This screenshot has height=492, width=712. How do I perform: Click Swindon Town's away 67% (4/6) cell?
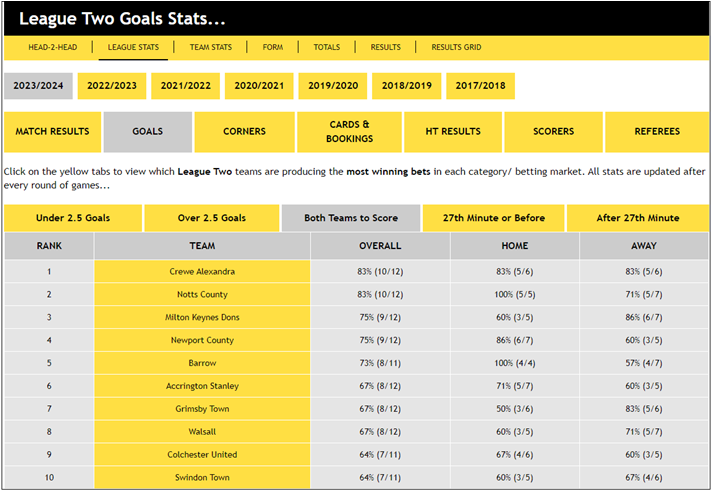[644, 477]
